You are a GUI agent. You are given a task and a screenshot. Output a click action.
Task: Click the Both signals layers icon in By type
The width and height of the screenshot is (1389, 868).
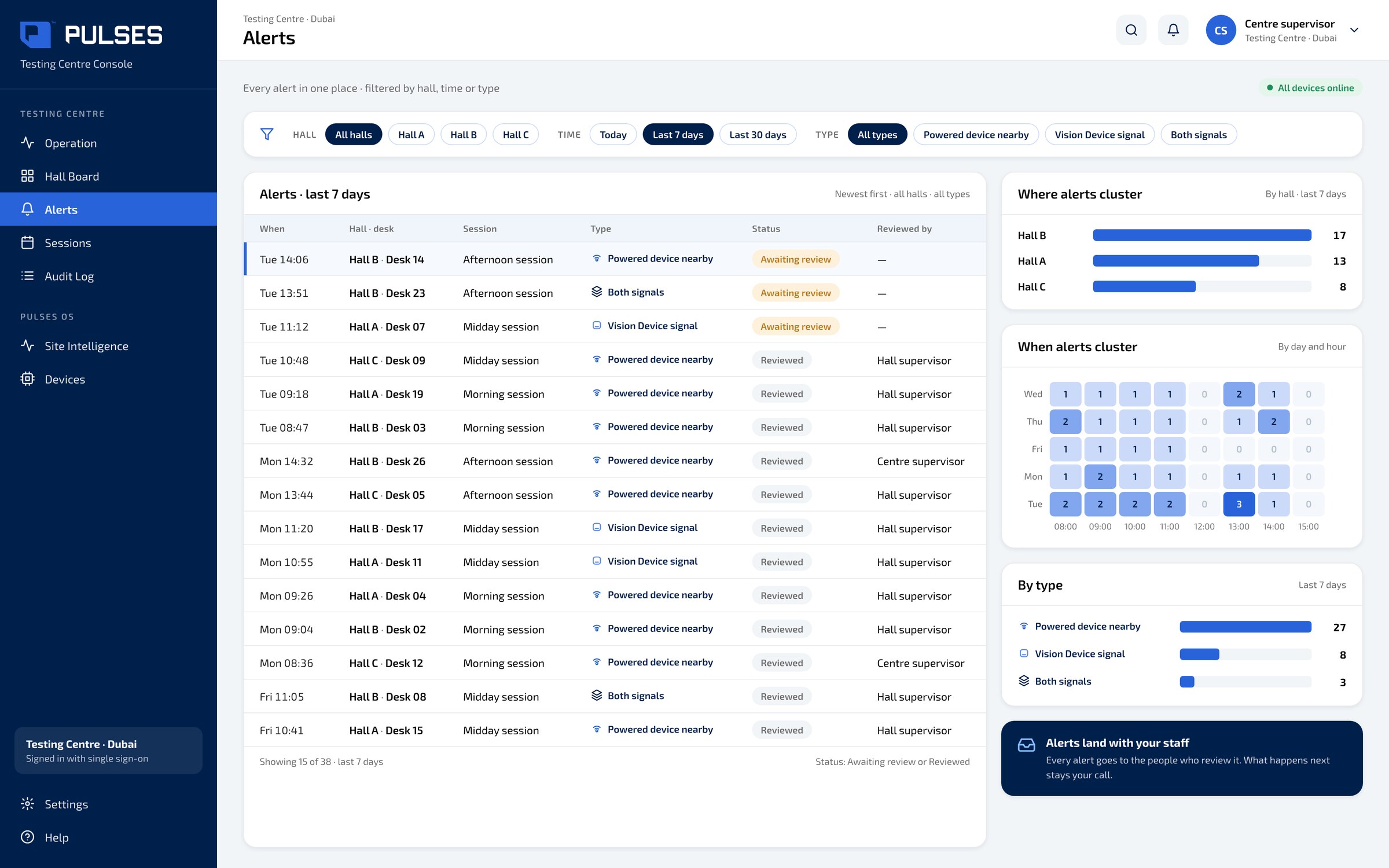pyautogui.click(x=1024, y=681)
